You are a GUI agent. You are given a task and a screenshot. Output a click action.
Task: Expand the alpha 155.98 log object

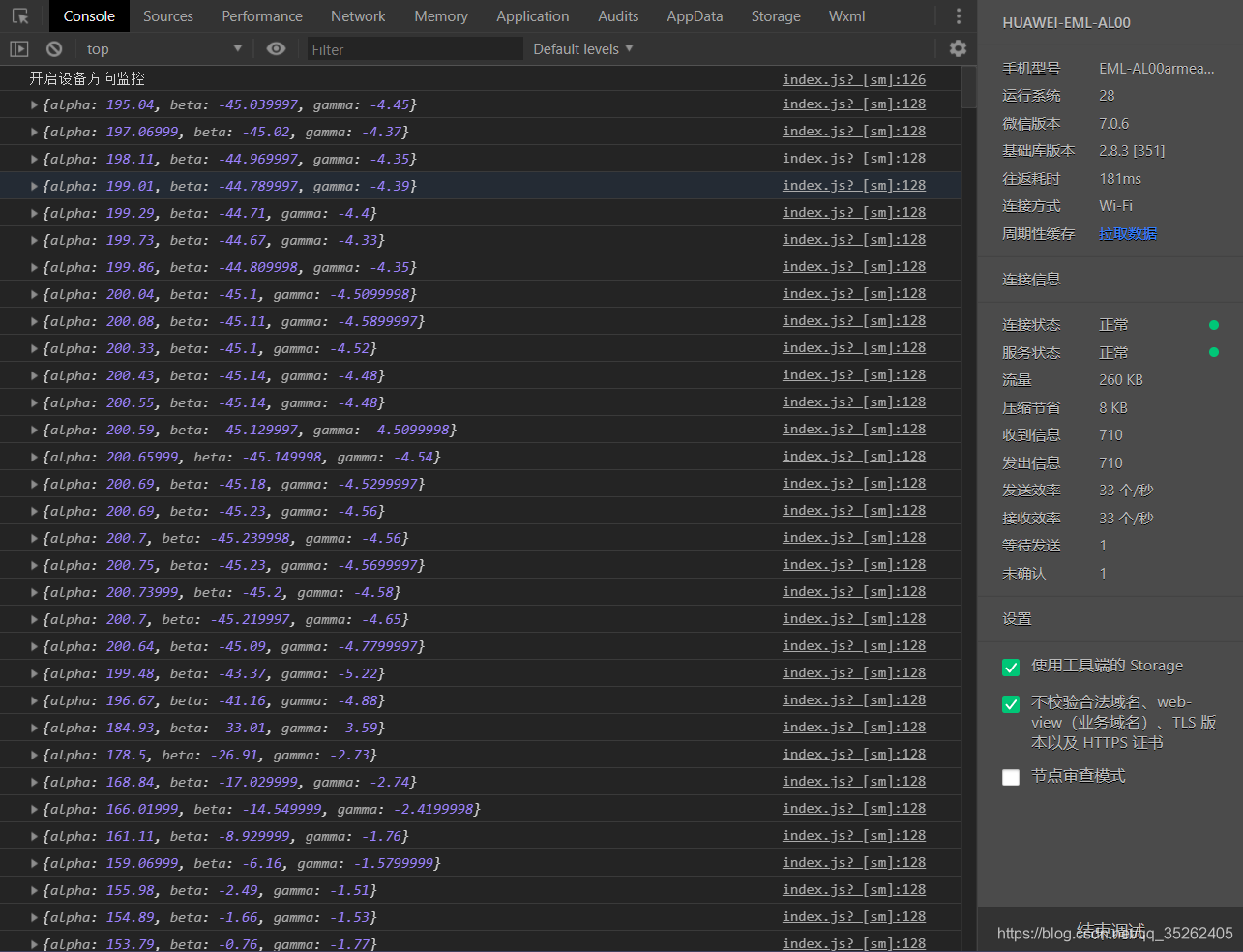35,890
